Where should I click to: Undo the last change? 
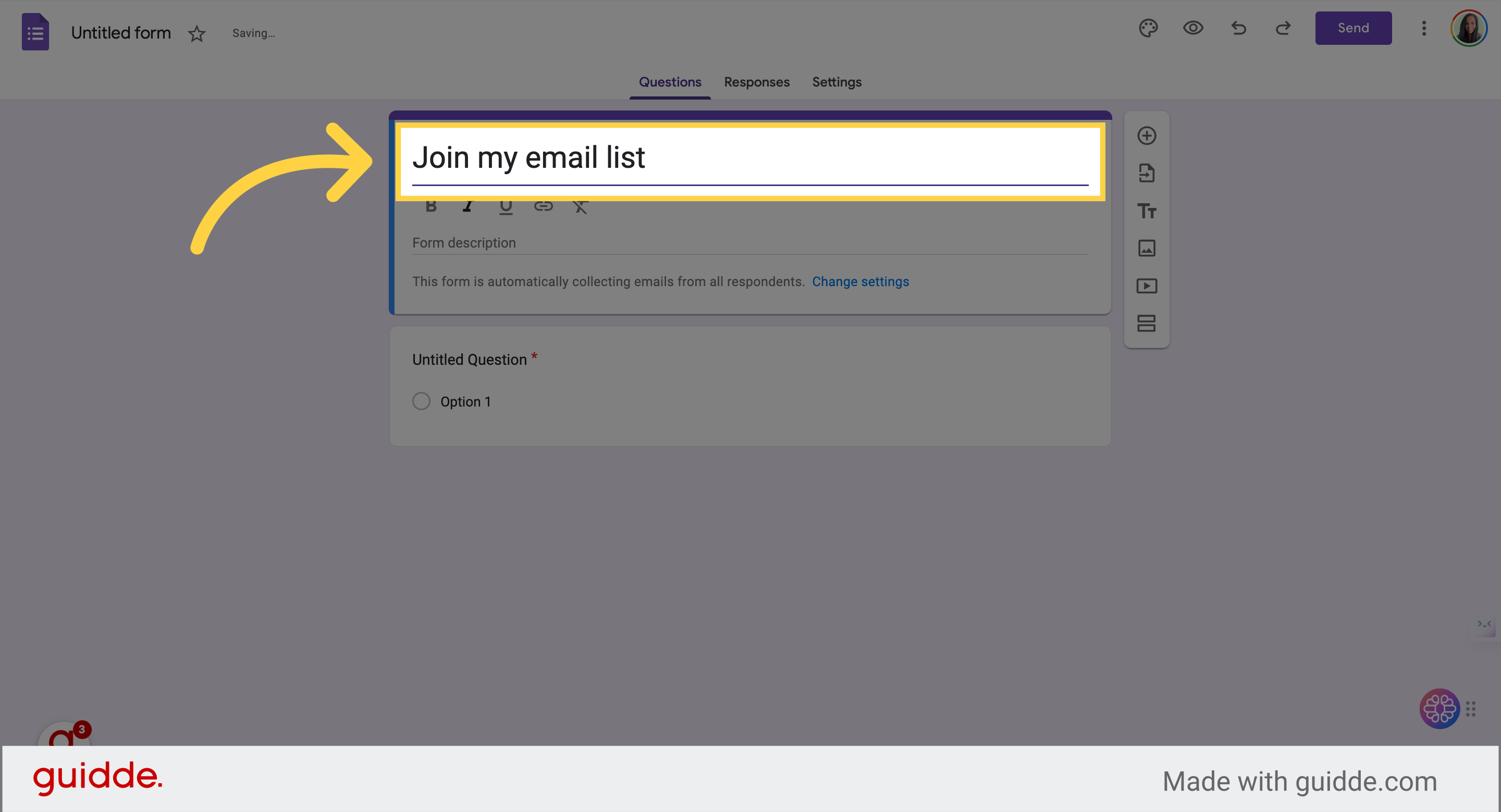tap(1238, 28)
